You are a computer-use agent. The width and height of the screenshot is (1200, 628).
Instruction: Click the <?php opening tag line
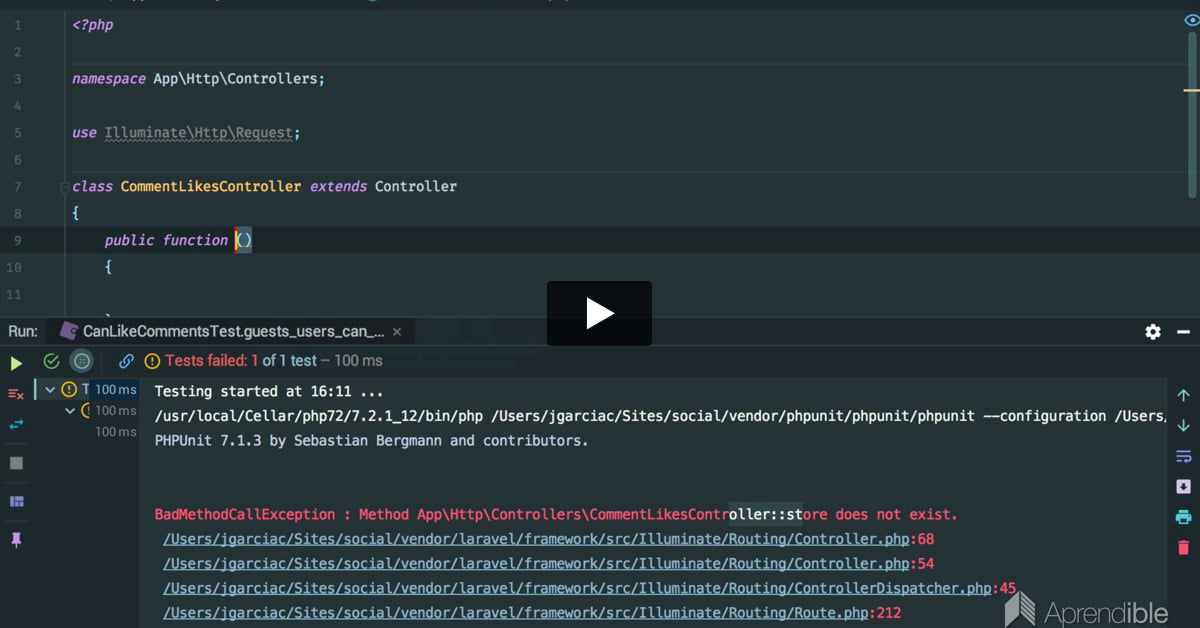[93, 25]
